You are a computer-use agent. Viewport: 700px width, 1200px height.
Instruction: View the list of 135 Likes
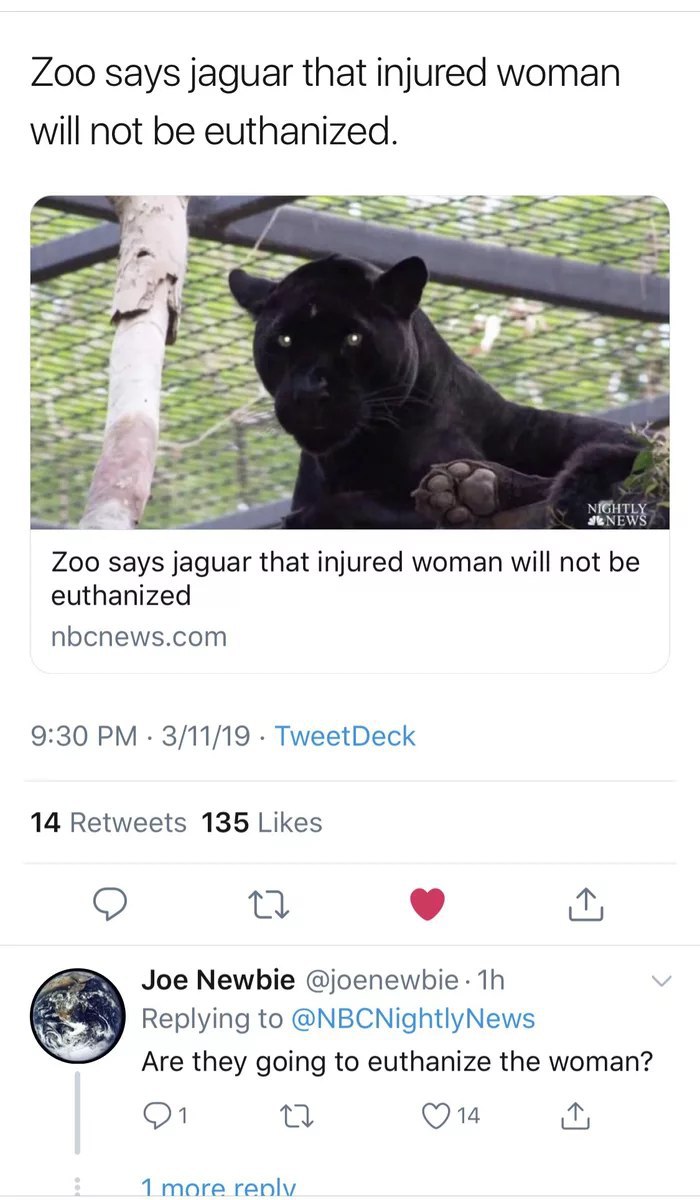pyautogui.click(x=262, y=823)
